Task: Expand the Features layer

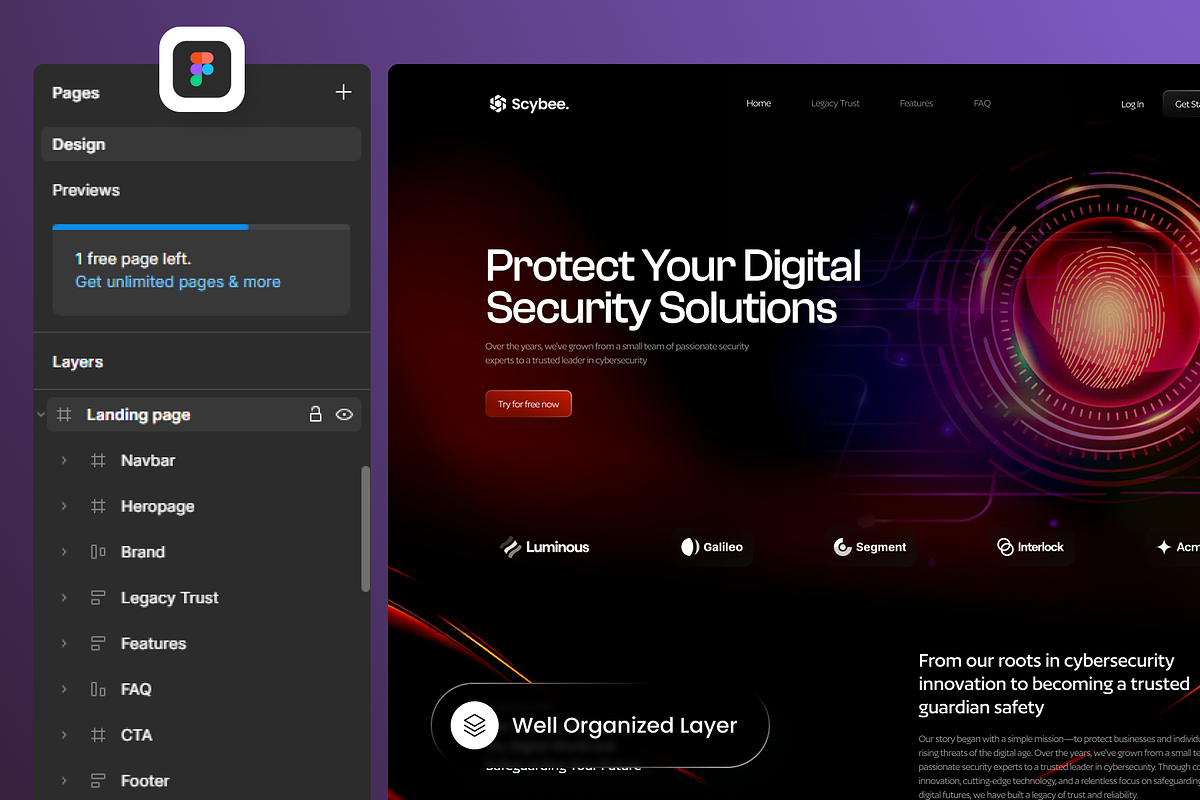Action: [x=64, y=643]
